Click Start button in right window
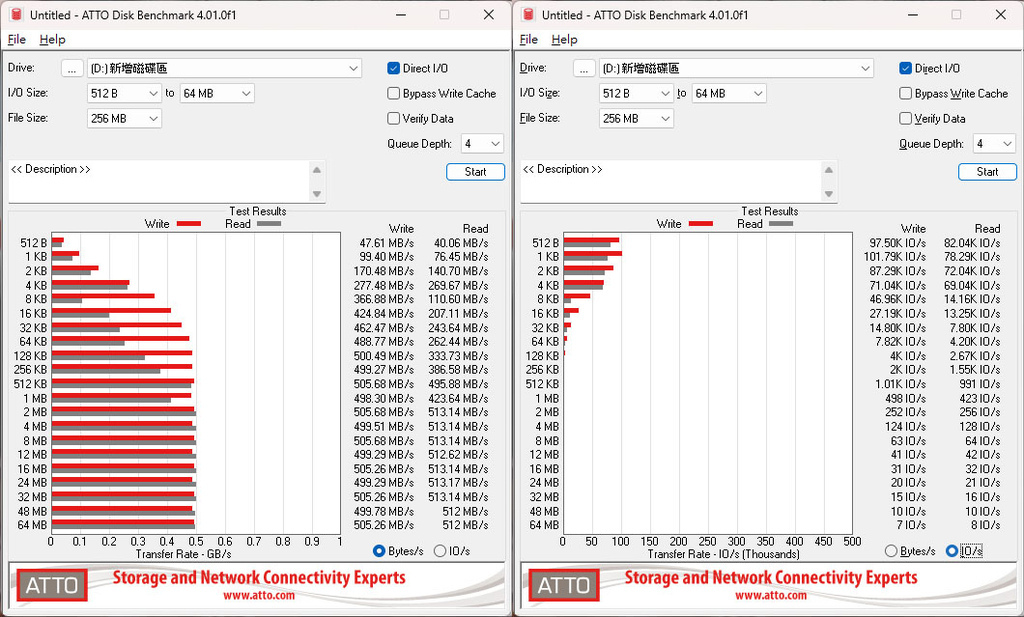This screenshot has width=1024, height=617. 987,172
